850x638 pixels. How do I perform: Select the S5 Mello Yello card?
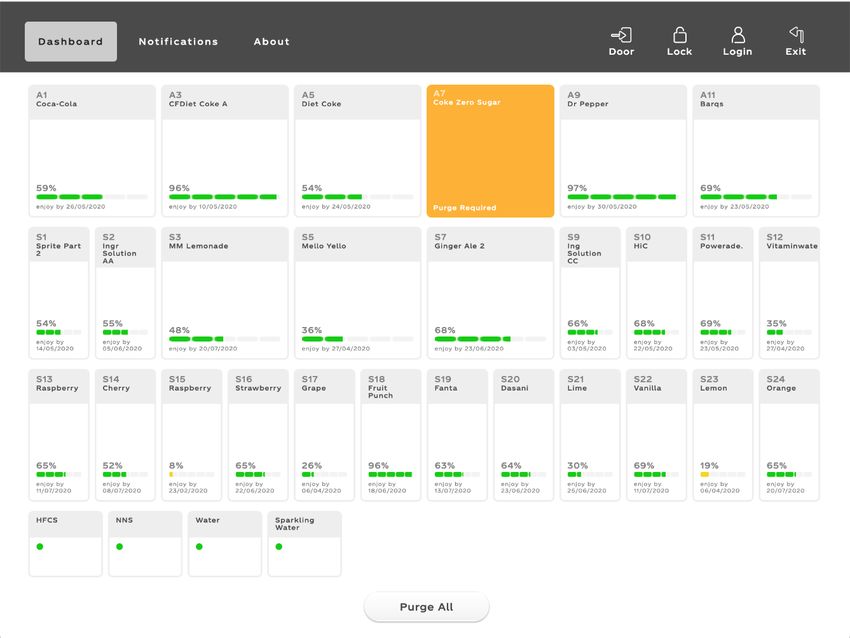coord(358,293)
